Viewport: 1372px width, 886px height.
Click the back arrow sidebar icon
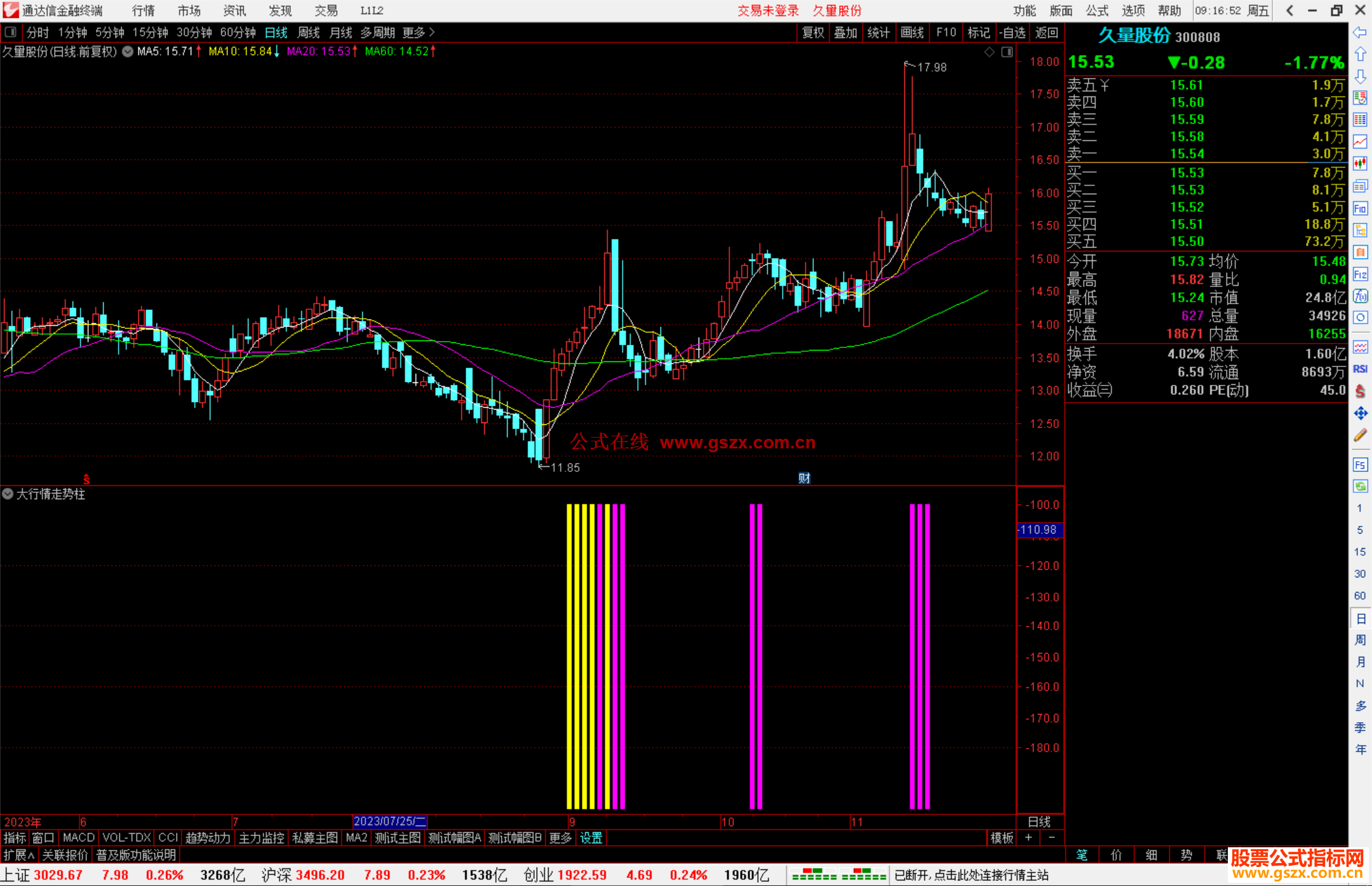pyautogui.click(x=1360, y=32)
